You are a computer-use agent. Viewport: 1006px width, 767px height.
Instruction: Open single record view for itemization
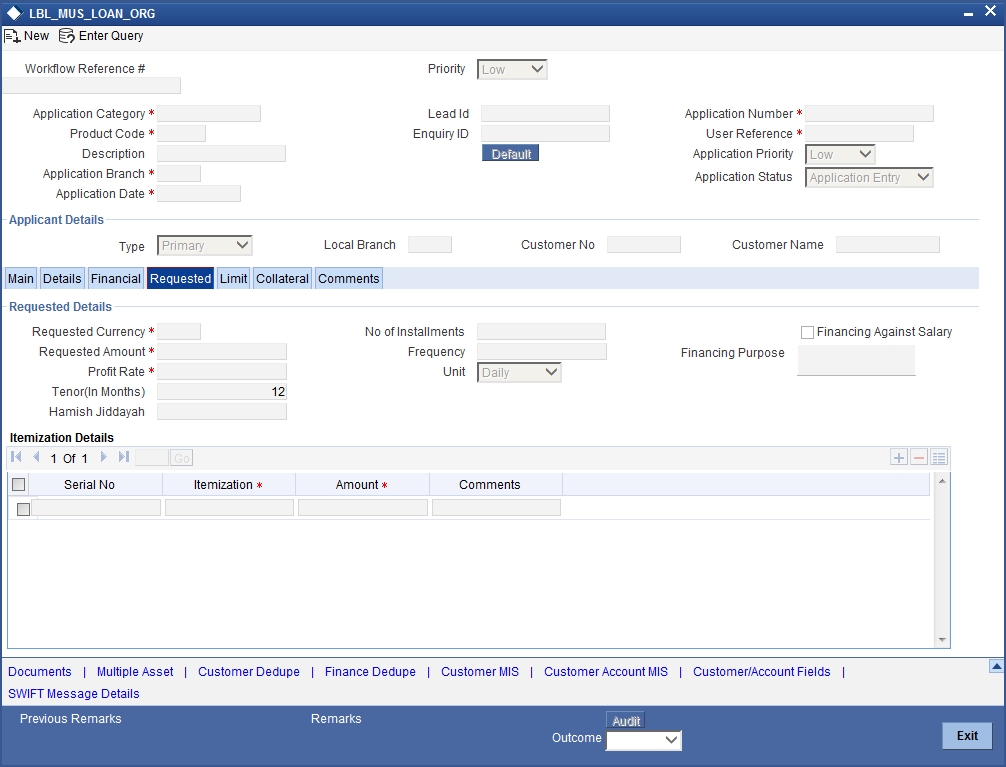click(x=939, y=457)
